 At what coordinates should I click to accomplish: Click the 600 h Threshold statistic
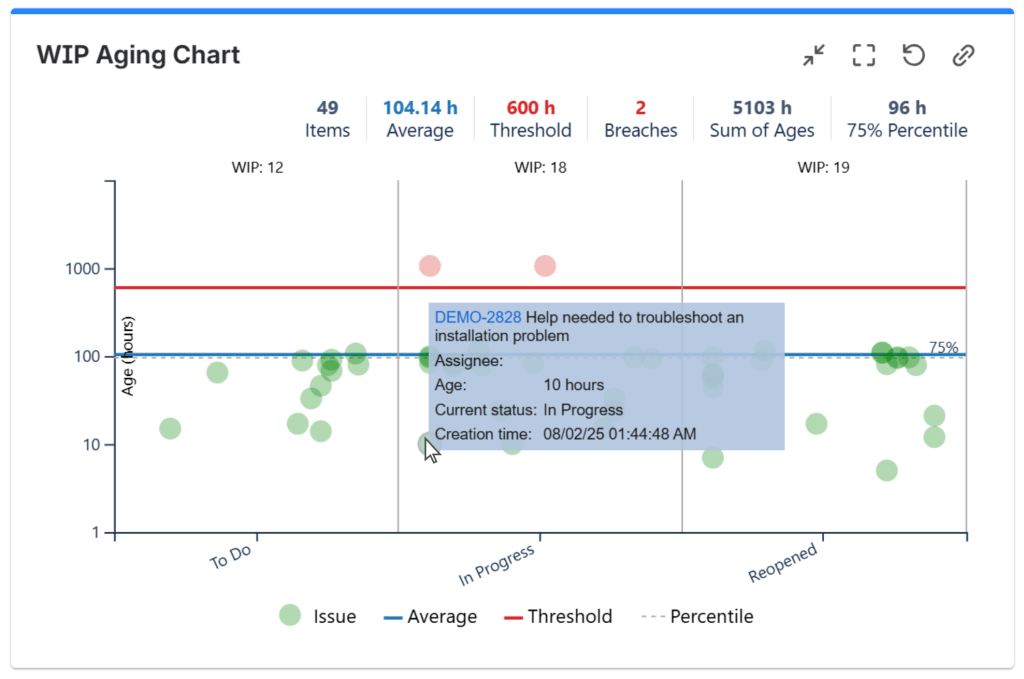(530, 119)
